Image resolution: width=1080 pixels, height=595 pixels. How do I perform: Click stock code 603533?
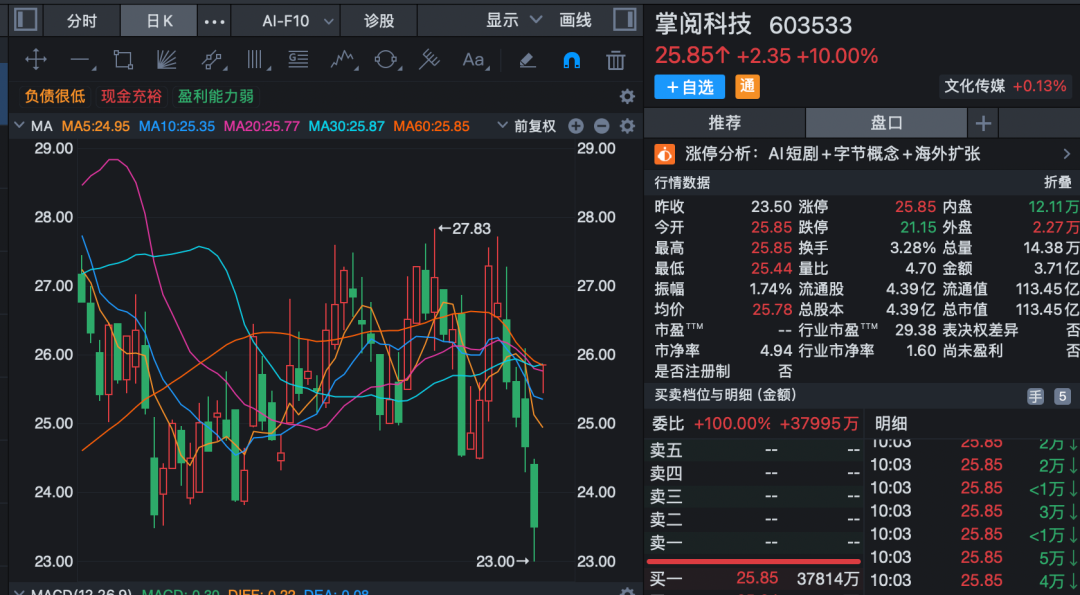tap(811, 25)
